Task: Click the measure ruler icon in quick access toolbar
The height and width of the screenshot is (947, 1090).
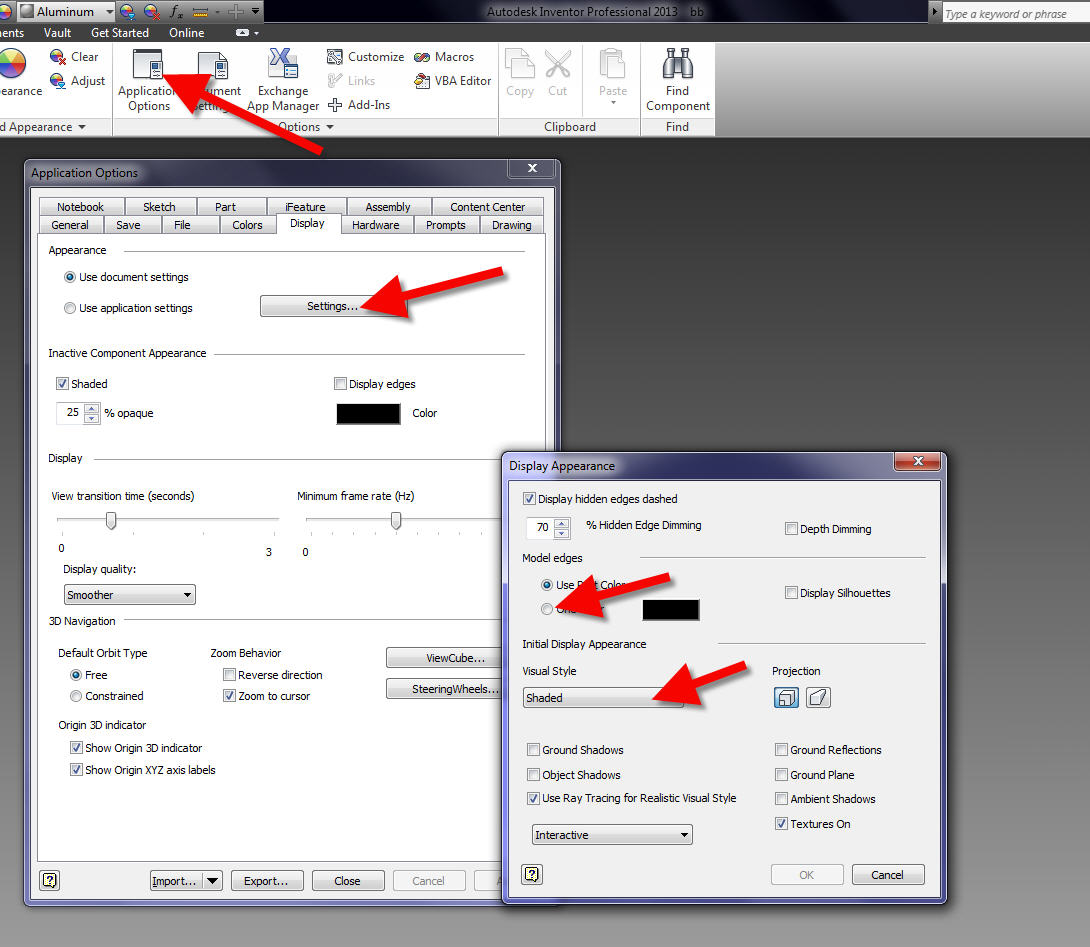Action: pyautogui.click(x=200, y=11)
